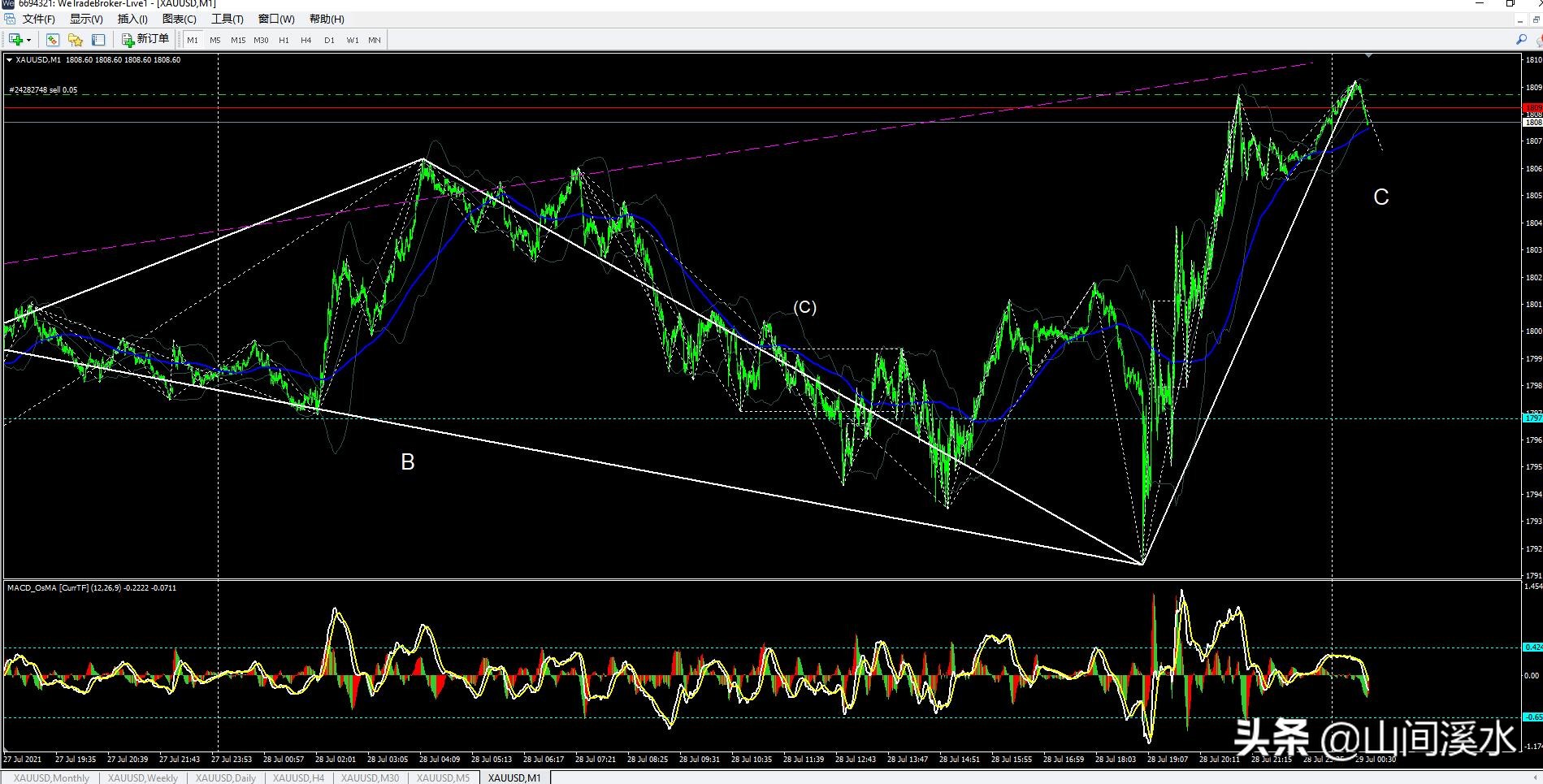Open the 插入(I) menu
Viewport: 1543px width, 784px height.
click(132, 19)
